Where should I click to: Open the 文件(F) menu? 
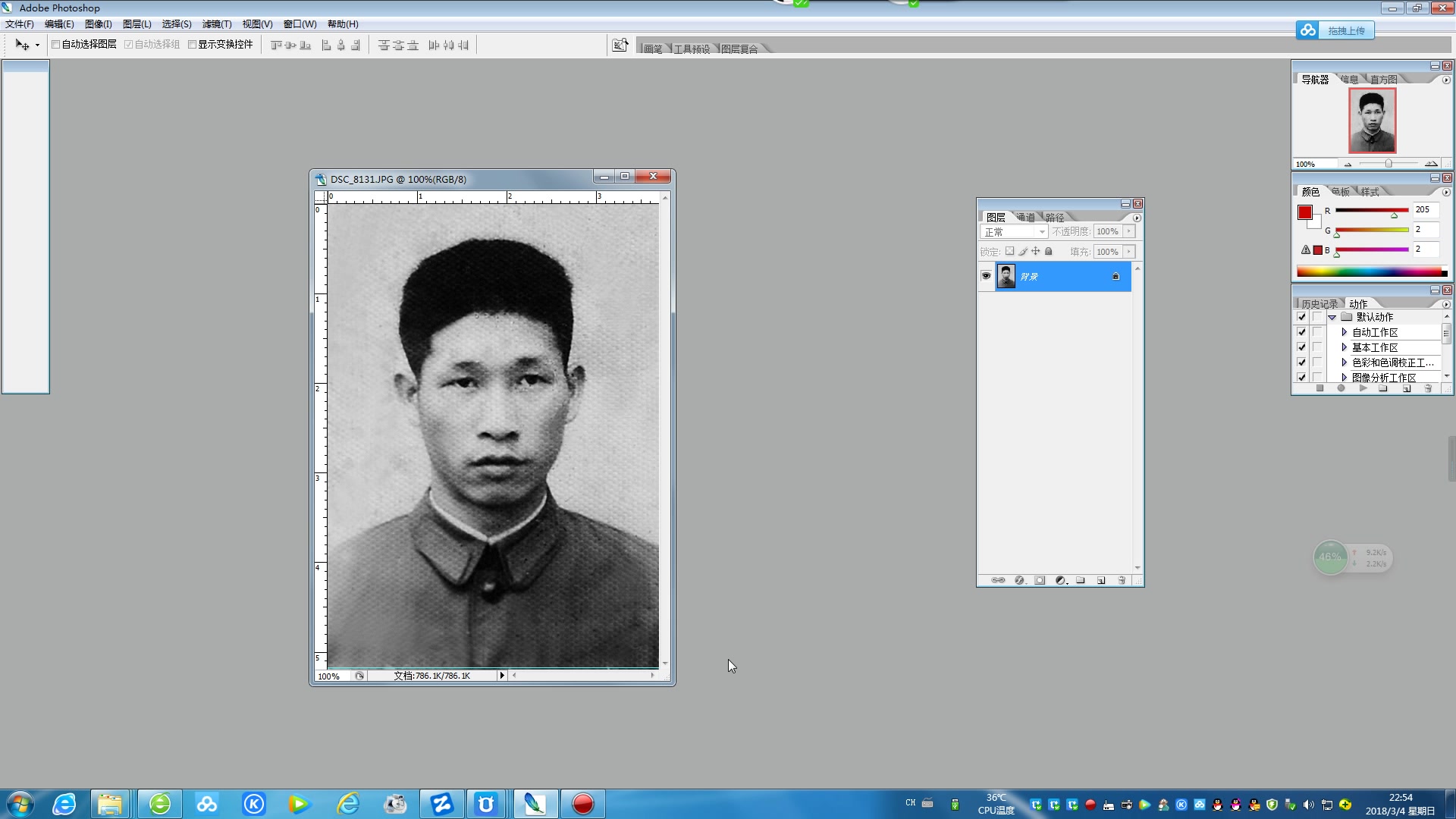click(20, 24)
